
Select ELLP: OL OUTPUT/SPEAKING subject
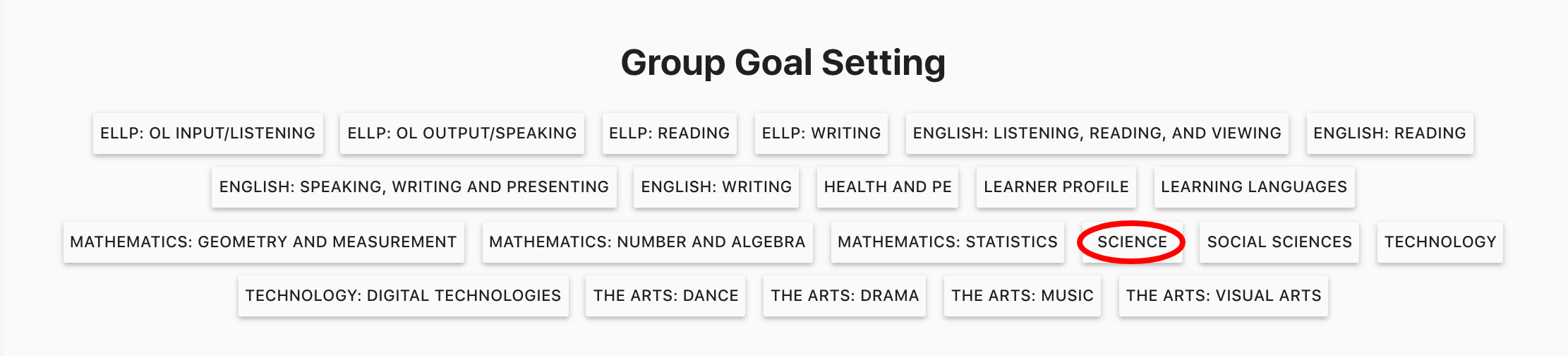[x=462, y=133]
